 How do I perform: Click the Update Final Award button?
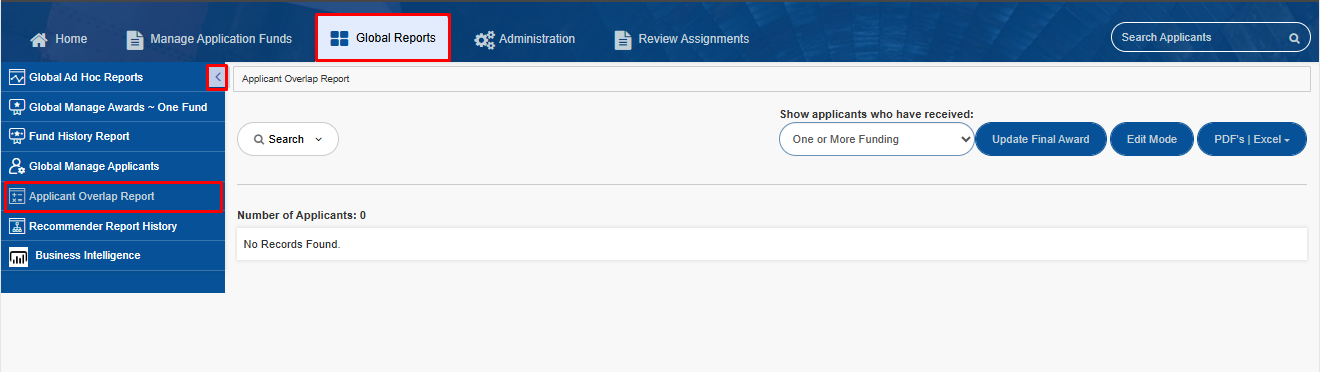[1040, 139]
